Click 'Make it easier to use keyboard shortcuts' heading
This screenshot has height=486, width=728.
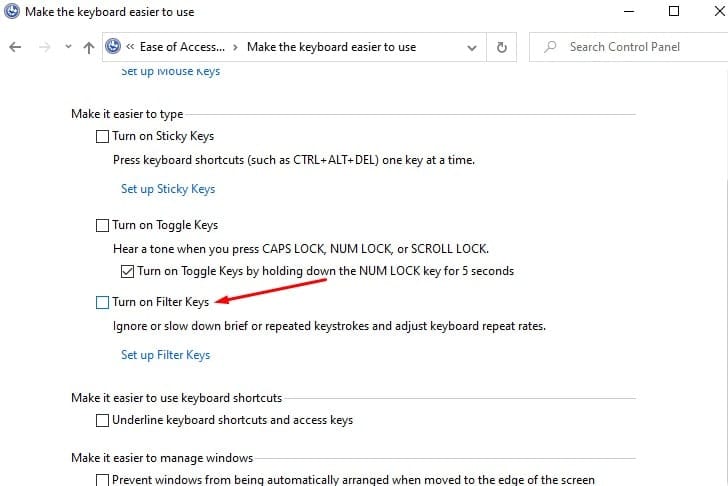(176, 398)
